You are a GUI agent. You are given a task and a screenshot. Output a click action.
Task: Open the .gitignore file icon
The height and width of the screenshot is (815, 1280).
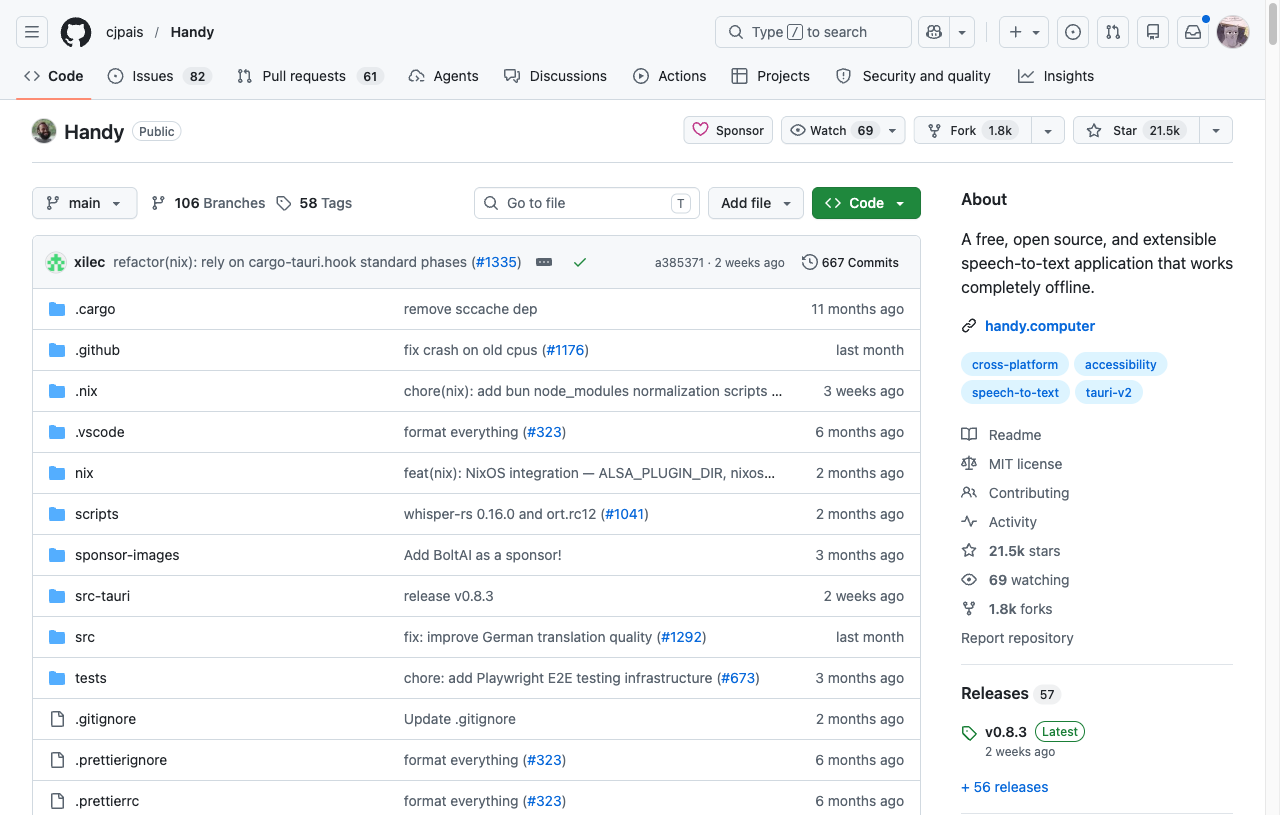click(x=57, y=719)
